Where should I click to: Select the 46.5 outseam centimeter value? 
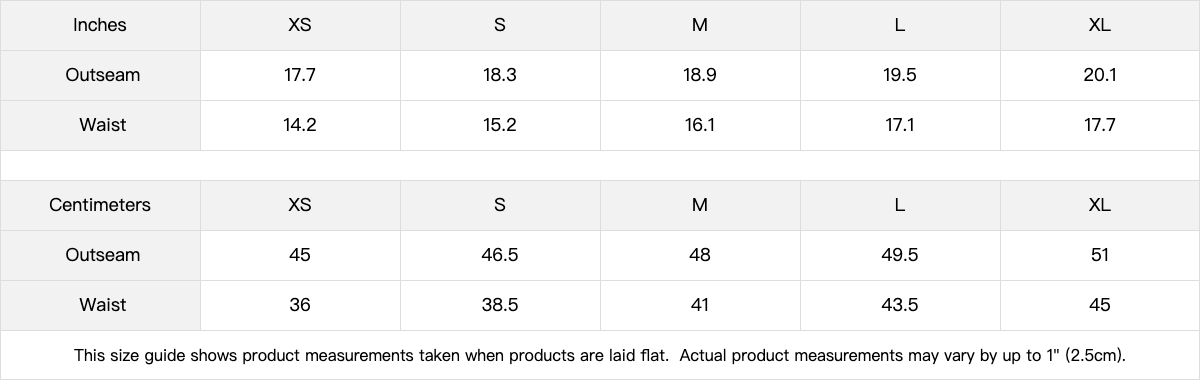(x=500, y=255)
